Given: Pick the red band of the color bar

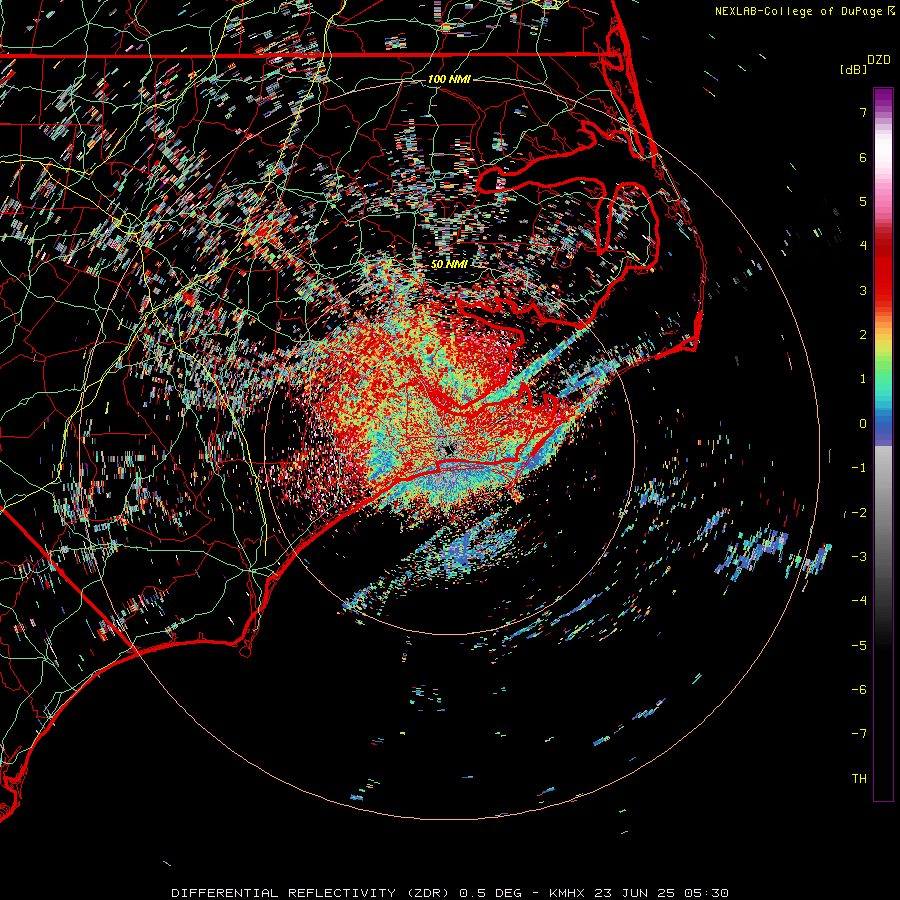Looking at the screenshot, I should [883, 276].
